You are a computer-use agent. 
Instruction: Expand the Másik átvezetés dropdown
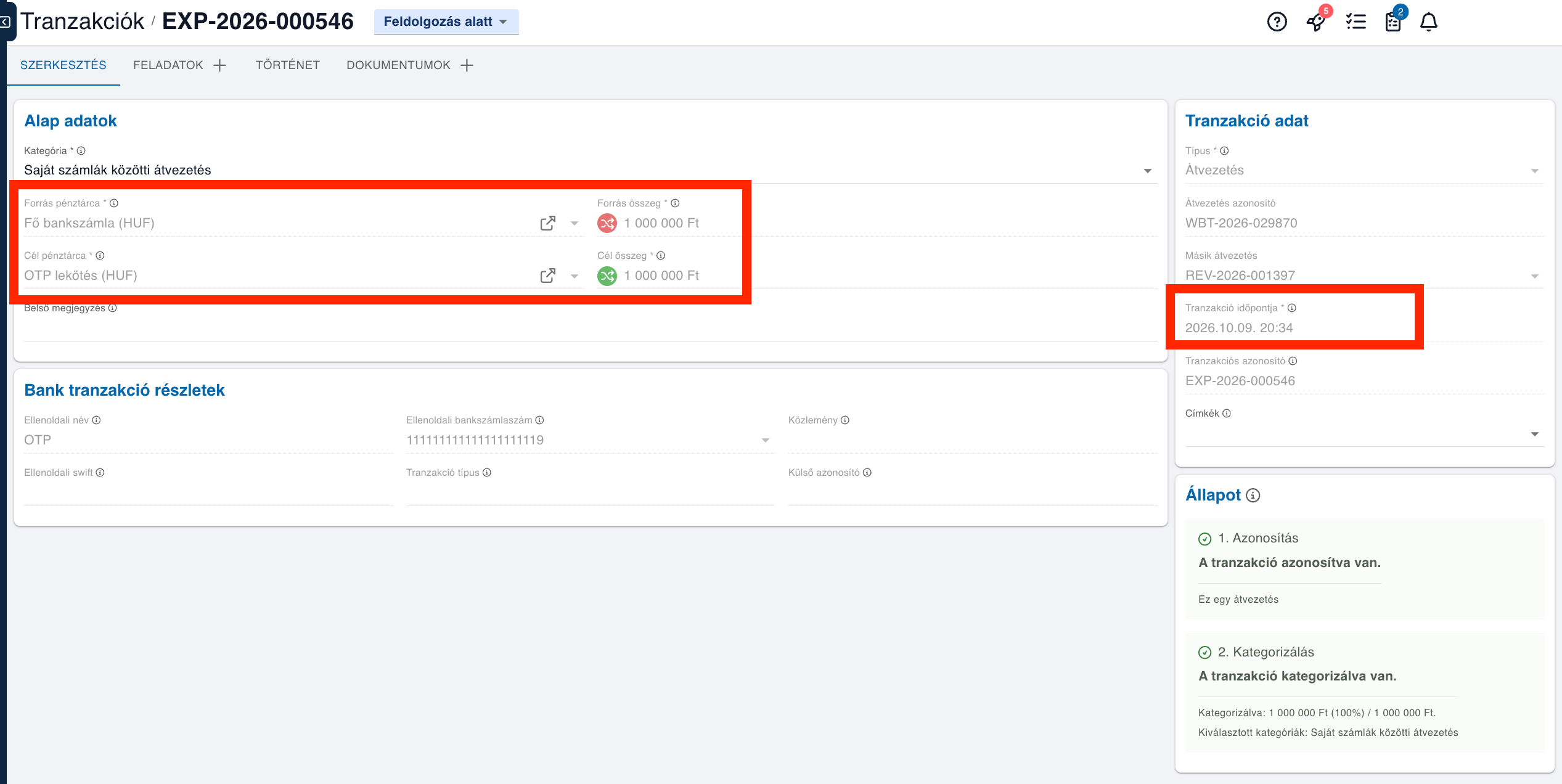pos(1535,276)
